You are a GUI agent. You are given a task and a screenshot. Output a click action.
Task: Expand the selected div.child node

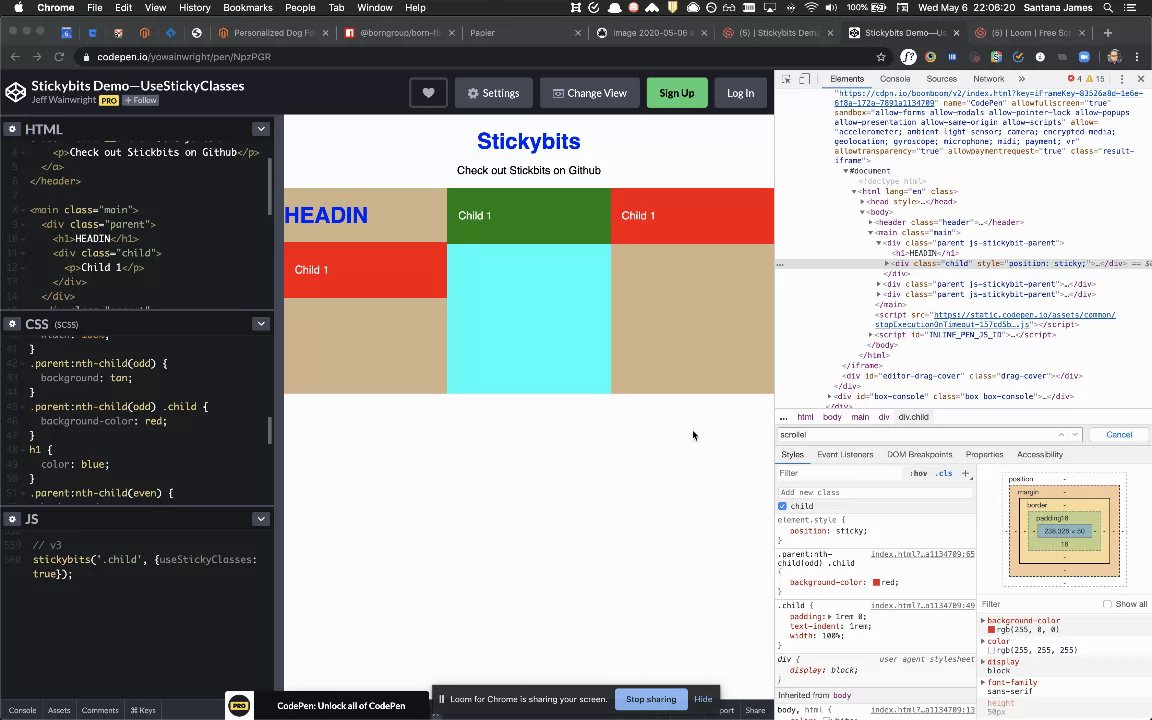(887, 263)
